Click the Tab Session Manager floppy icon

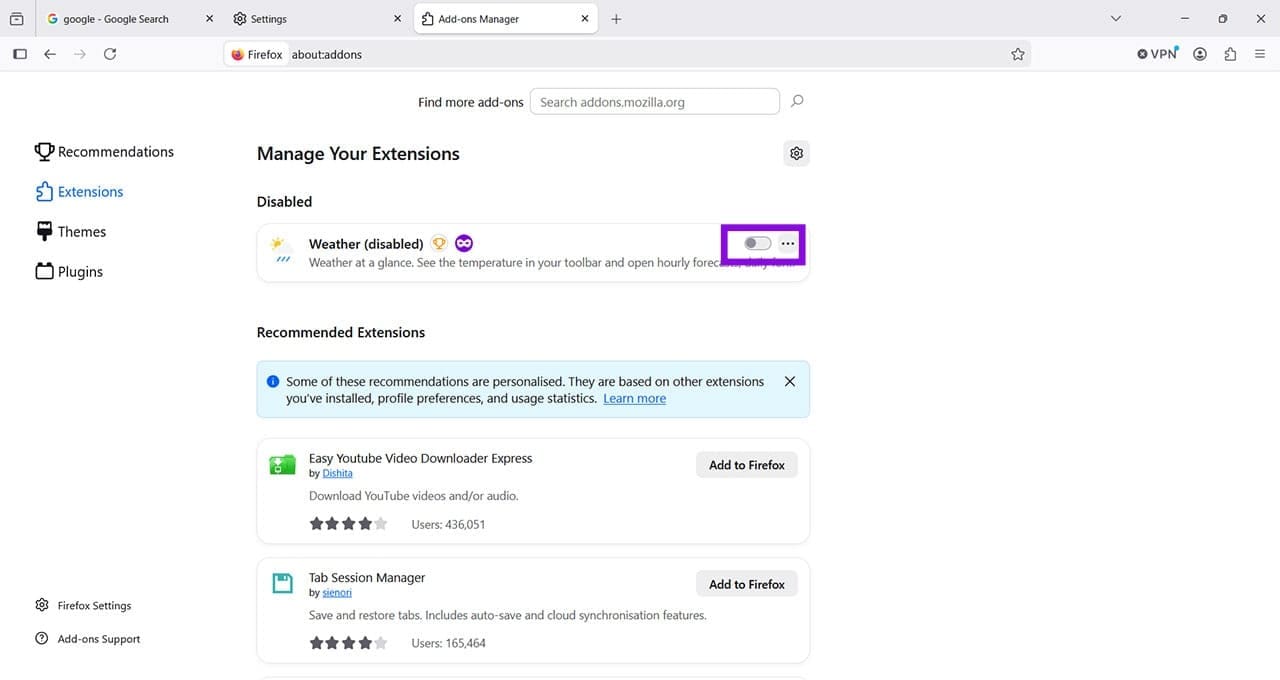coord(282,584)
